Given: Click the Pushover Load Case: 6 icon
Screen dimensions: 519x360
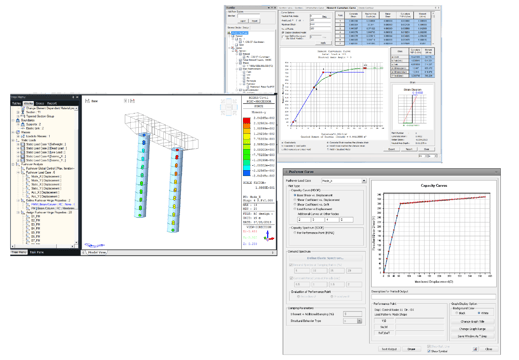Looking at the screenshot, I should click(x=23, y=173).
